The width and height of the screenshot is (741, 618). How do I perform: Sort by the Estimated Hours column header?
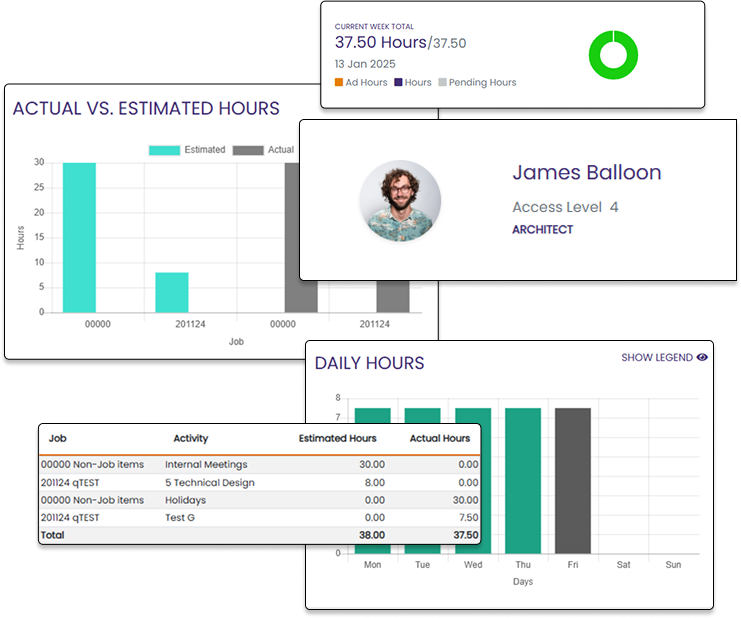pyautogui.click(x=337, y=438)
